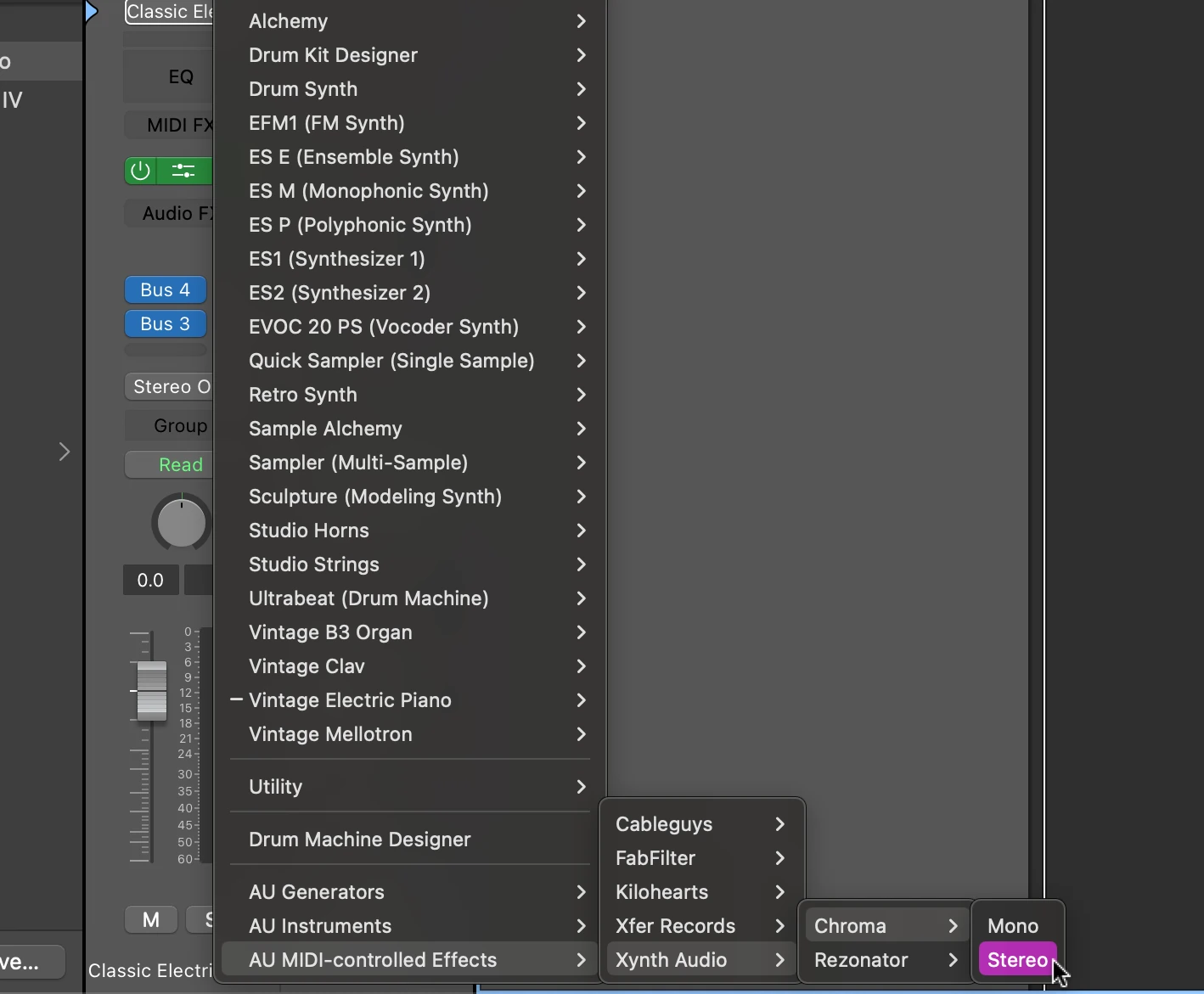Choose Stereo format for Chroma
Screen dimensions: 1204x994
click(x=1017, y=960)
